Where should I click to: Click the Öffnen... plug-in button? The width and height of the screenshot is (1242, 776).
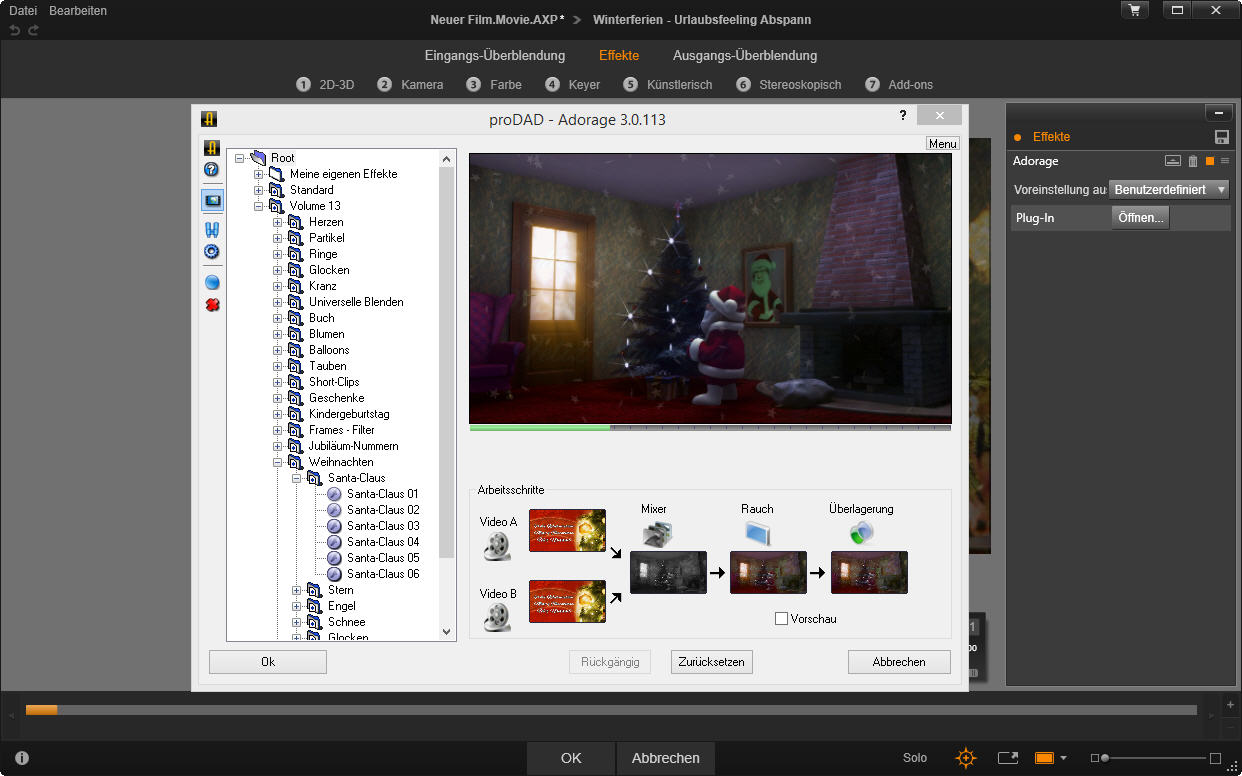click(x=1140, y=217)
